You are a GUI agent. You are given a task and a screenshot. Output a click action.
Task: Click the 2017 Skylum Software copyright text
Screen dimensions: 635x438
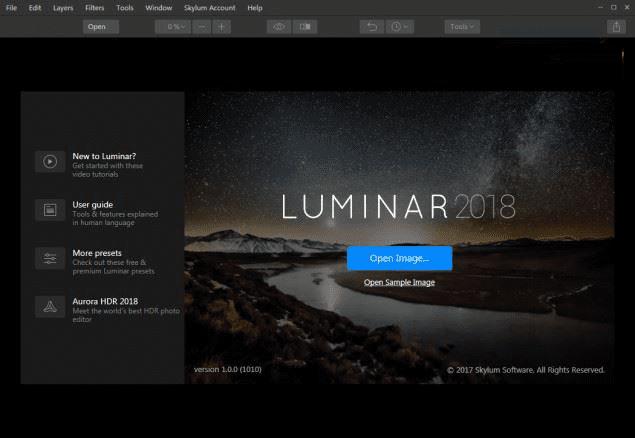pos(526,370)
